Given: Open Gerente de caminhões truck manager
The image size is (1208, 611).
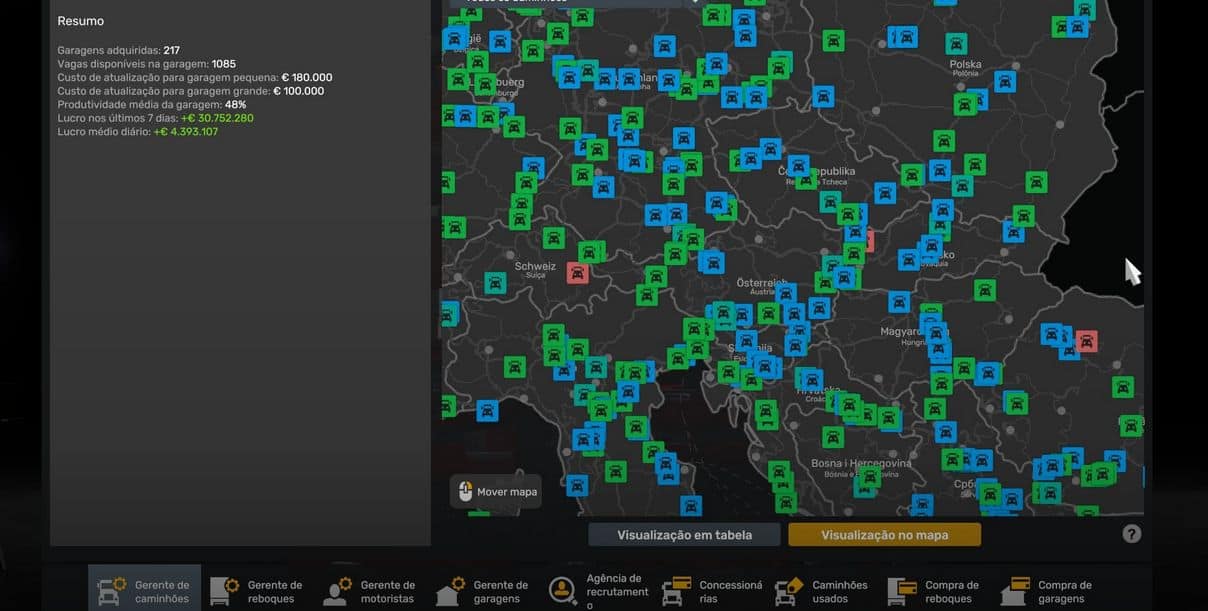Looking at the screenshot, I should [x=144, y=591].
